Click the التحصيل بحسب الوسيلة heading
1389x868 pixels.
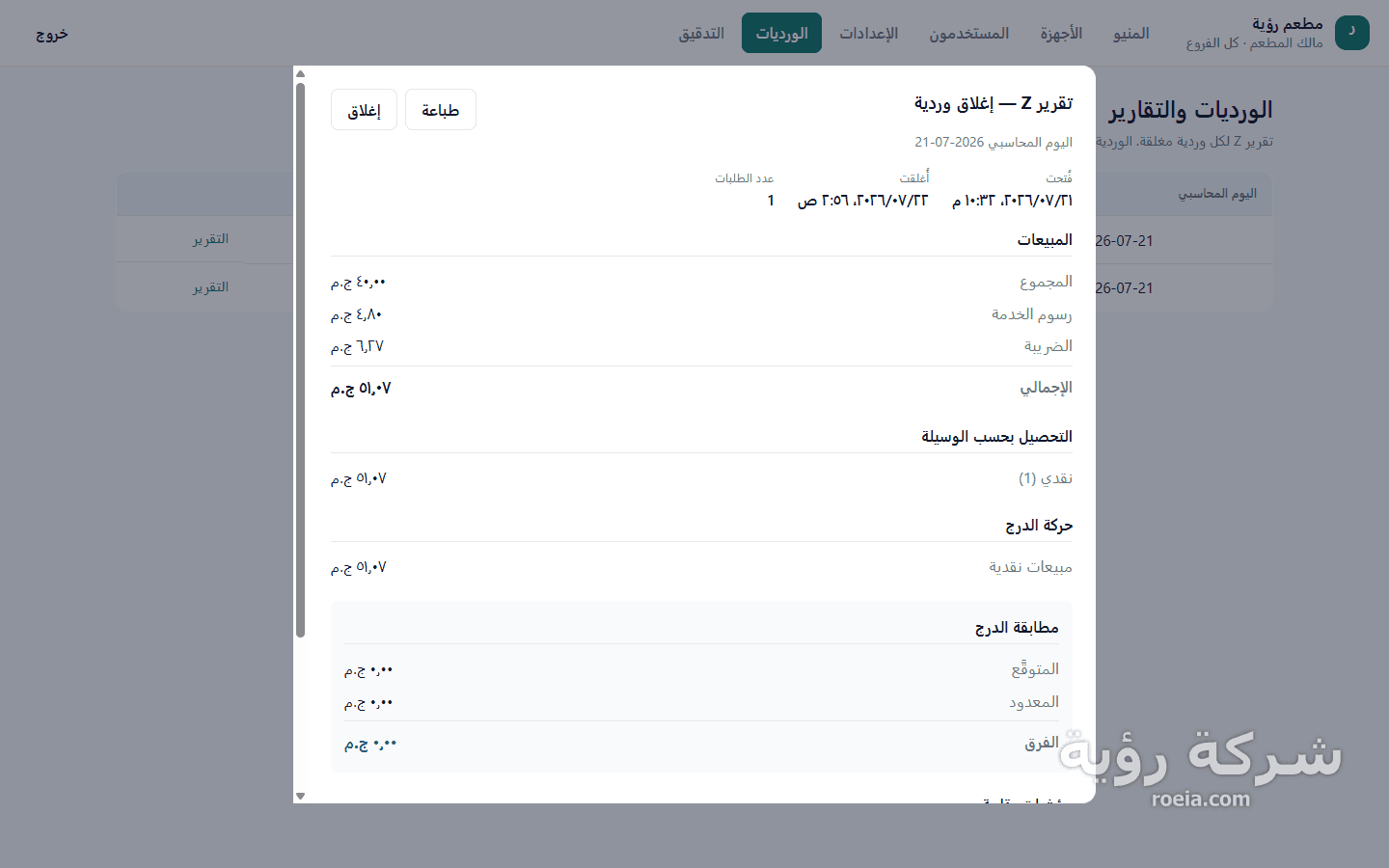[996, 437]
